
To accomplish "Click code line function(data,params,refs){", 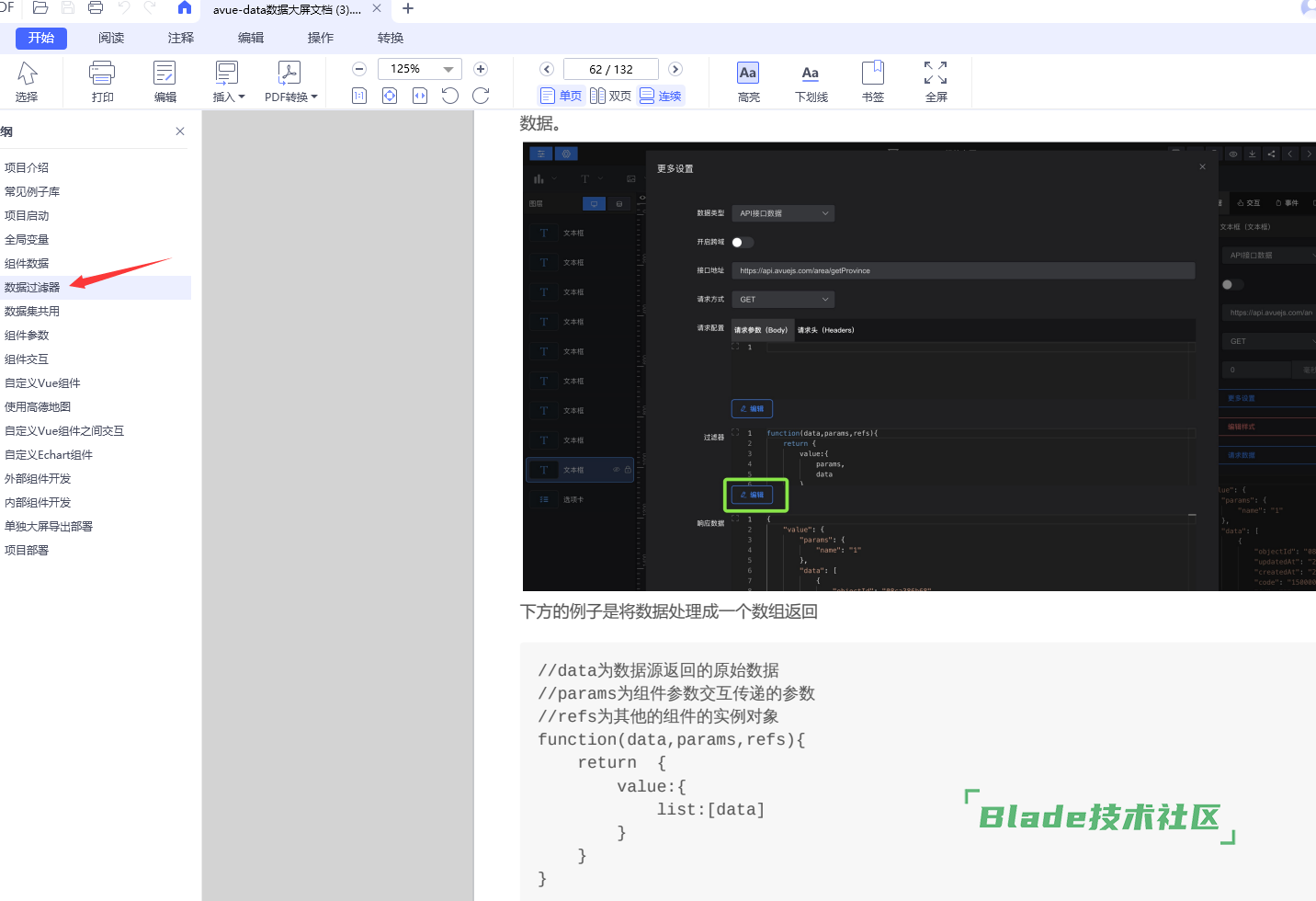I will pos(672,739).
